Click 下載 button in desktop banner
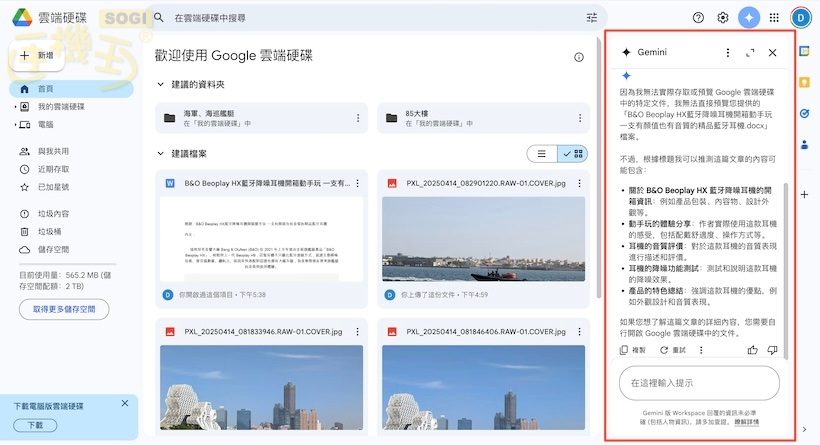The height and width of the screenshot is (445, 820). (35, 425)
